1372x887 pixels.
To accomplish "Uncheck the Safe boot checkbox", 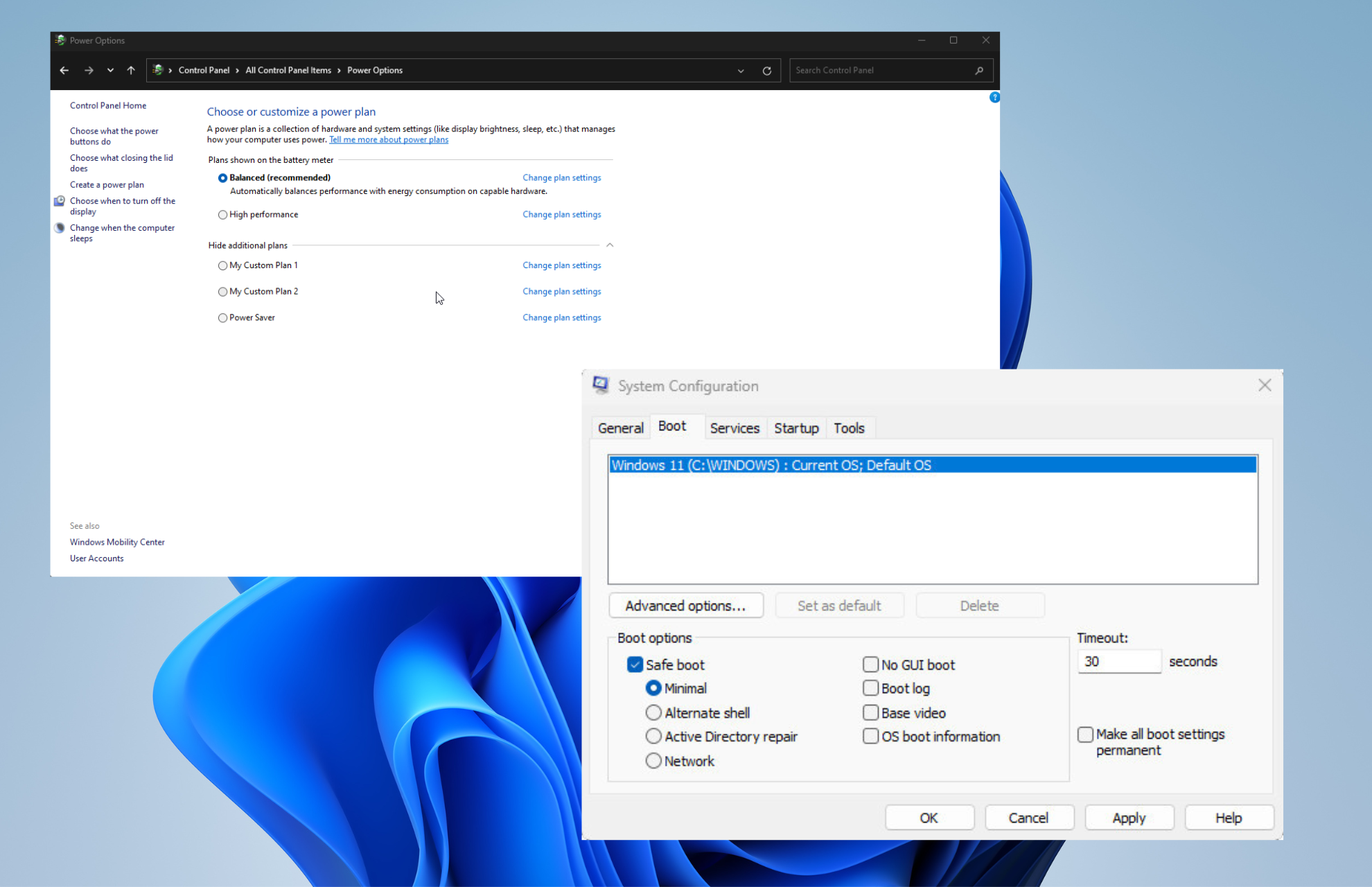I will click(x=635, y=665).
